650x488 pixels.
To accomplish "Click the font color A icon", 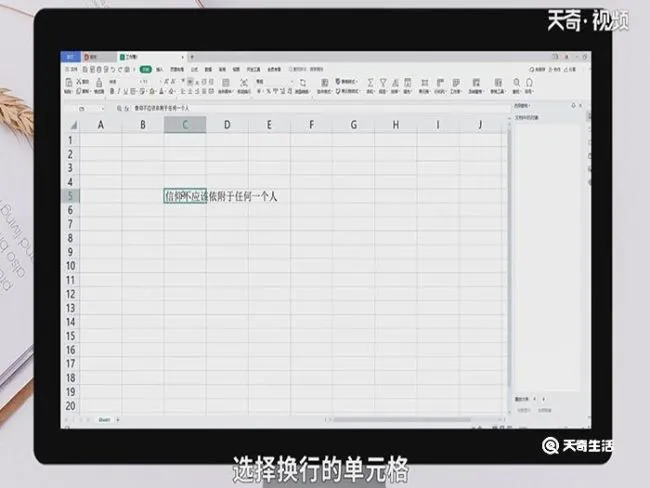I will (162, 91).
